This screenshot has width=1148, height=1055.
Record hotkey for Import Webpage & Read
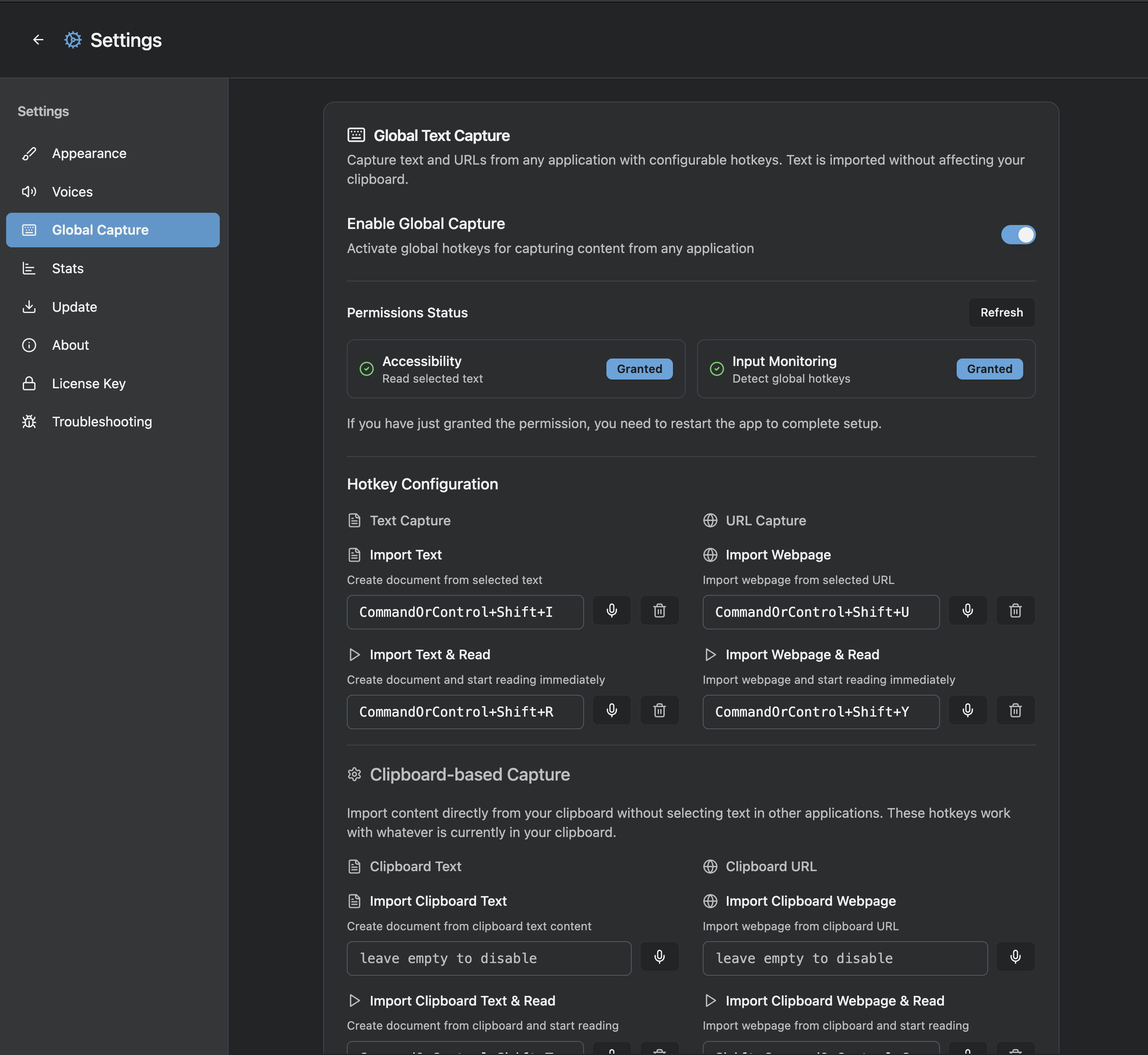coord(968,711)
